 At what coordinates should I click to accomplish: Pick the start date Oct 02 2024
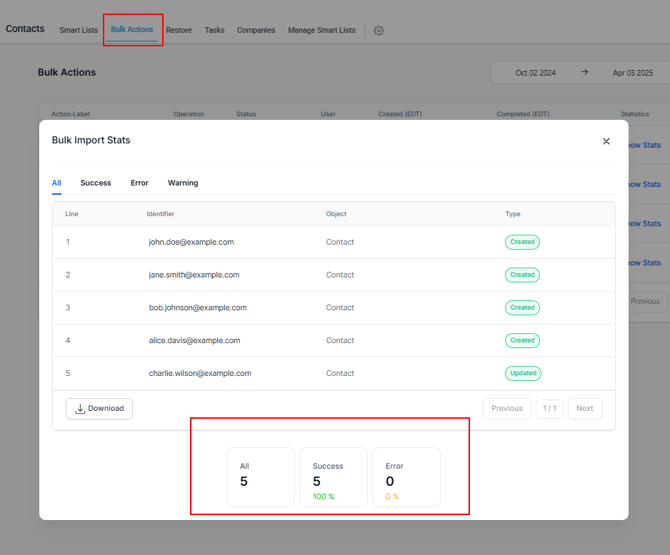(x=535, y=73)
